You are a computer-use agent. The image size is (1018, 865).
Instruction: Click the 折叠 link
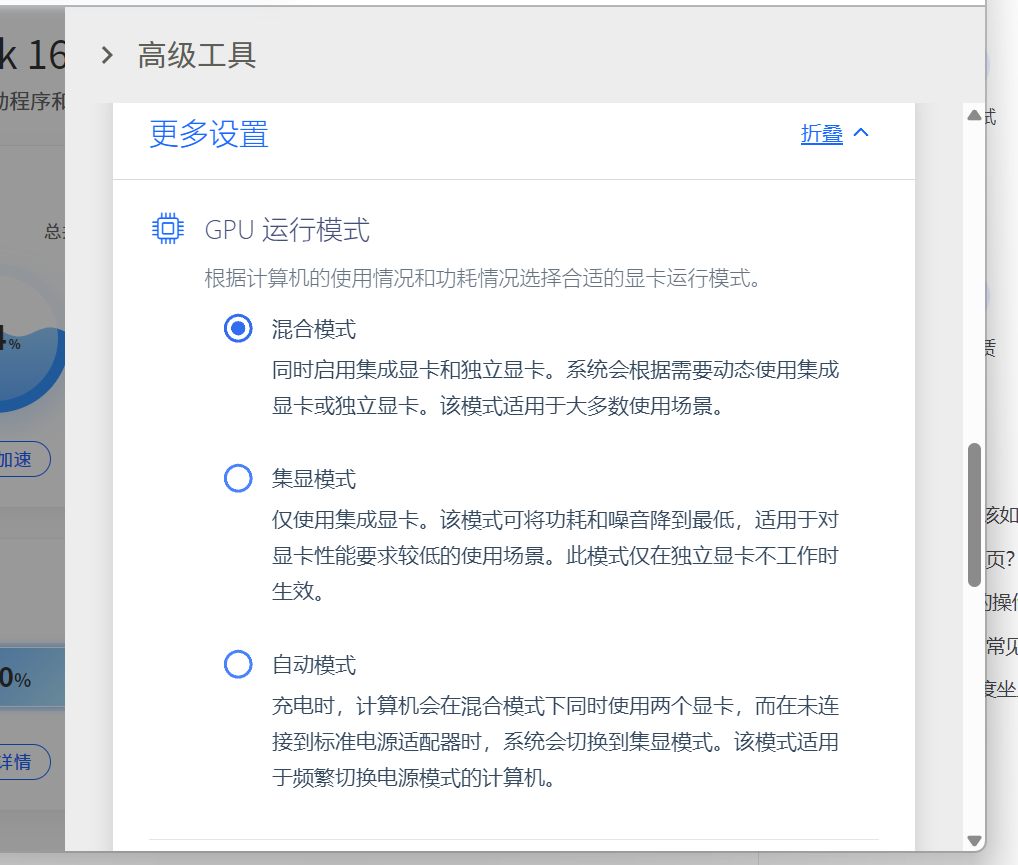(x=821, y=134)
